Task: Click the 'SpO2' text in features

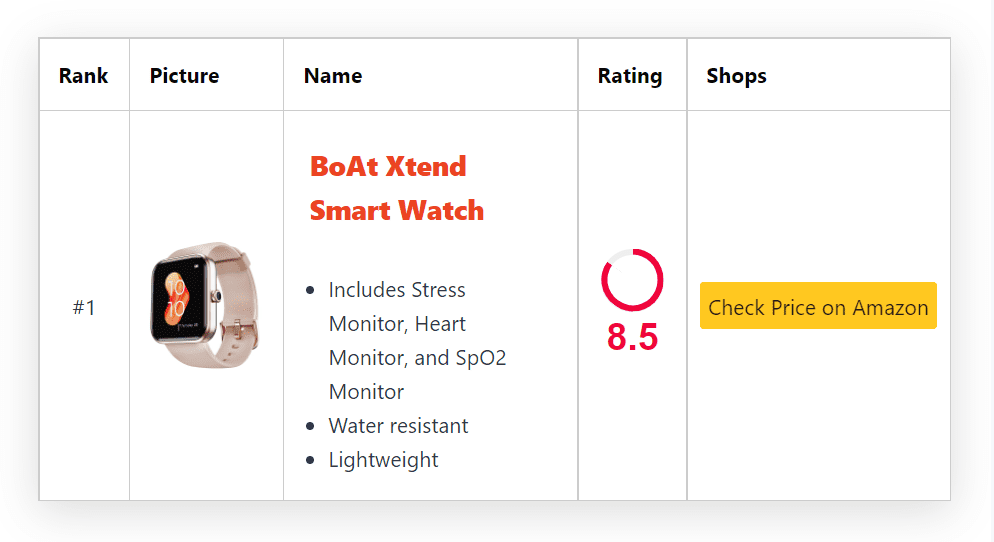Action: pyautogui.click(x=481, y=358)
